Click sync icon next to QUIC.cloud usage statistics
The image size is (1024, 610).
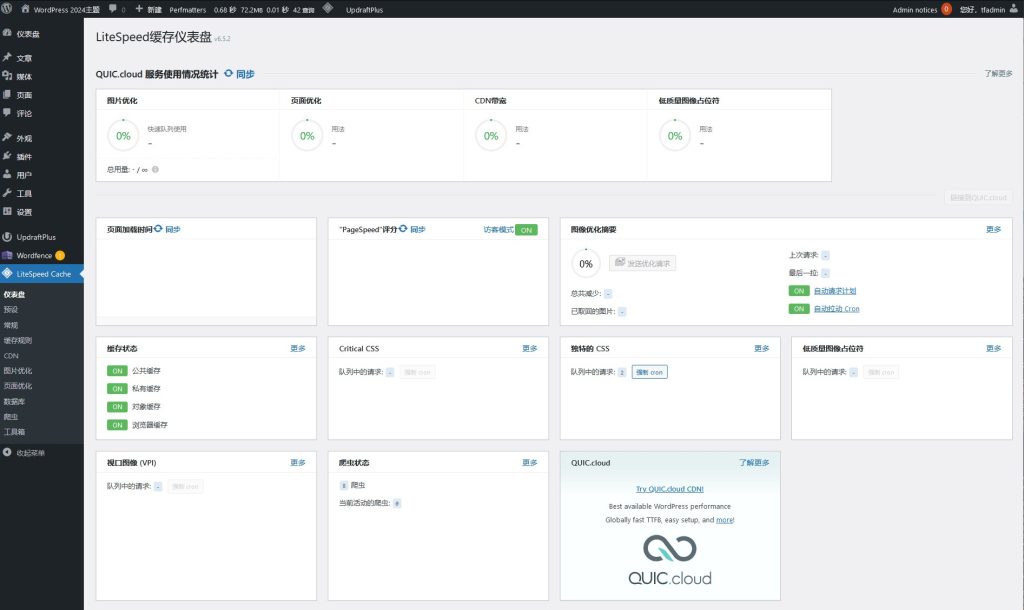(x=229, y=74)
